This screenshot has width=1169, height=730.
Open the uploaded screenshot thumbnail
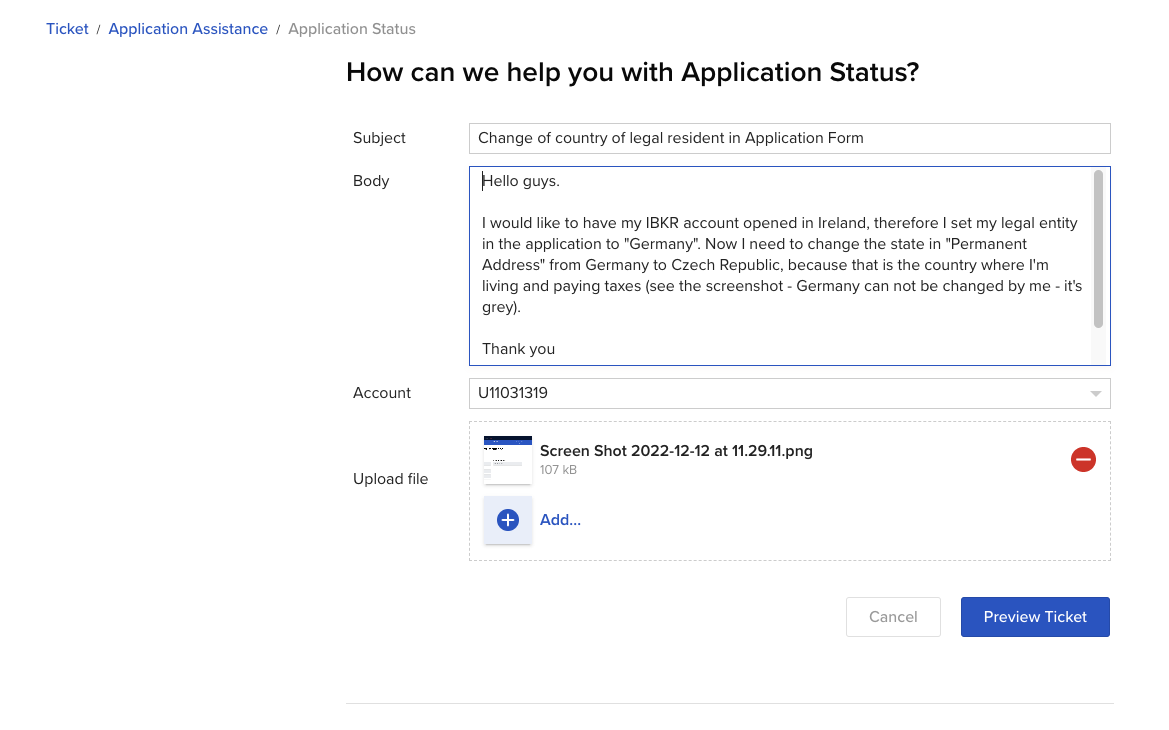click(x=508, y=459)
